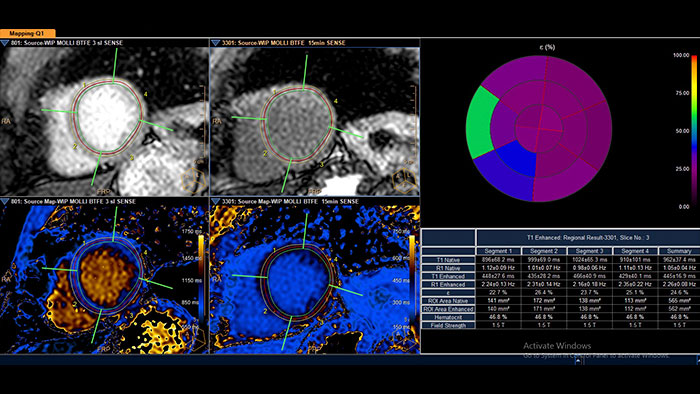The height and width of the screenshot is (394, 700).
Task: Click the 3301 Source 15min viewport title text
Action: (283, 43)
